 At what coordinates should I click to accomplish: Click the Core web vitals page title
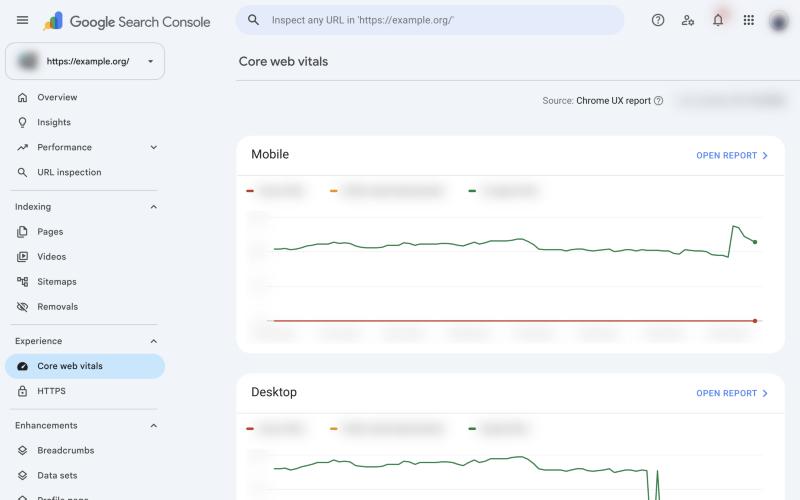pos(283,62)
